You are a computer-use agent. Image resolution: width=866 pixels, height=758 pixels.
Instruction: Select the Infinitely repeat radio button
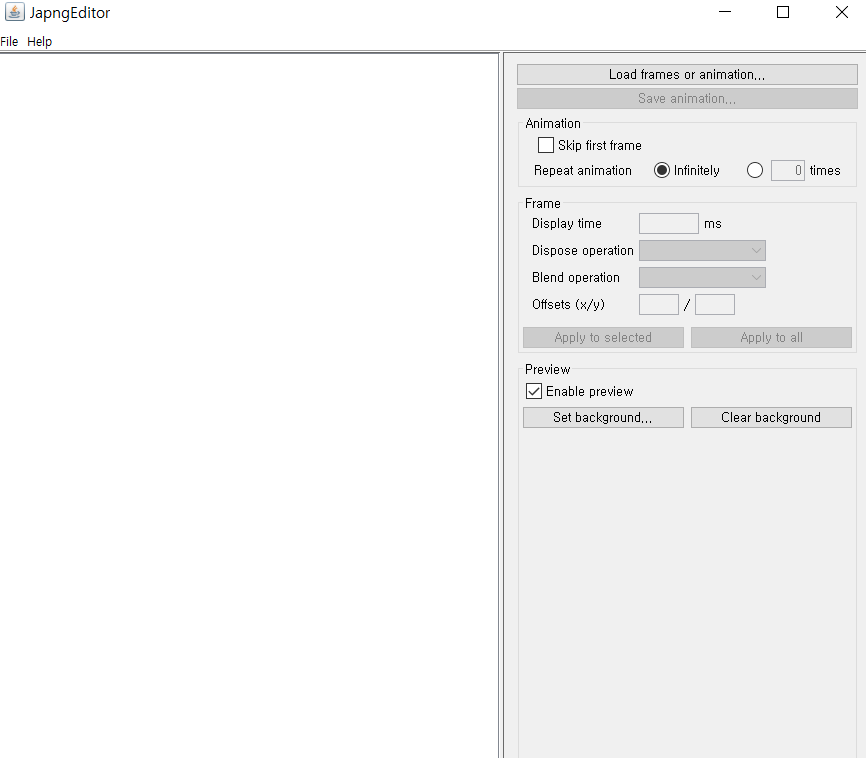pos(662,170)
